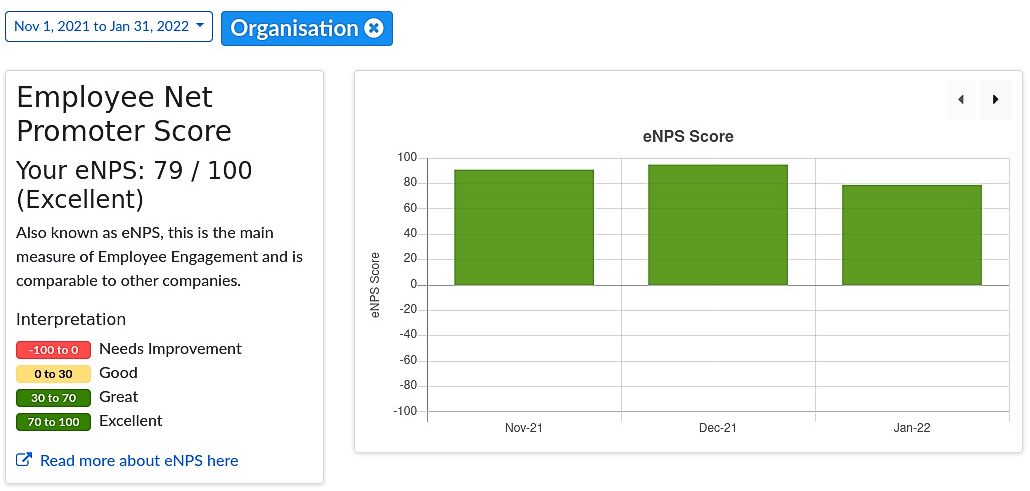
Task: Click the 'eNPS Score' chart title
Action: pos(687,136)
